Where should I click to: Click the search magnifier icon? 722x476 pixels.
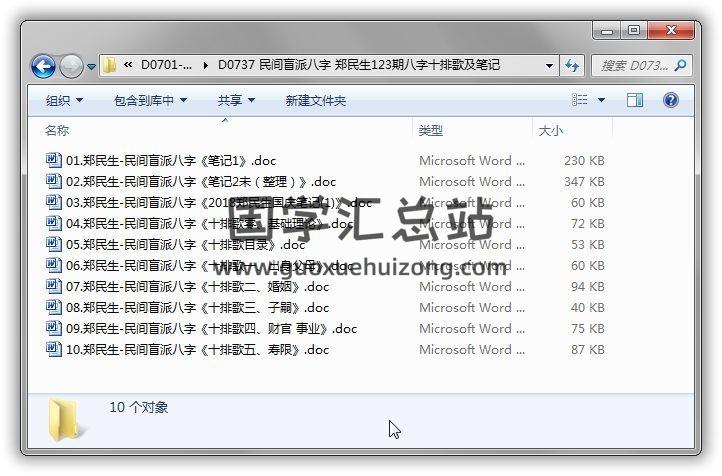(x=680, y=66)
